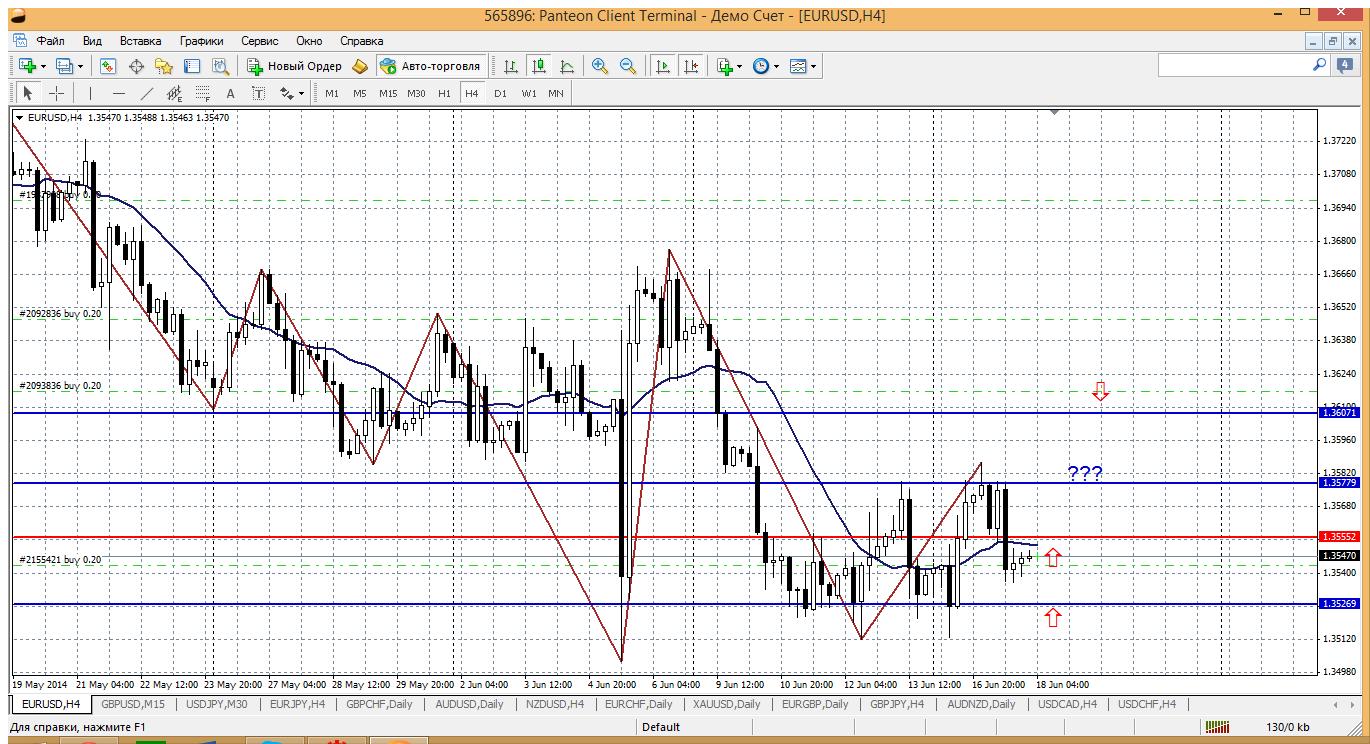This screenshot has height=744, width=1370.
Task: Enable chart auto scroll
Action: pyautogui.click(x=662, y=66)
